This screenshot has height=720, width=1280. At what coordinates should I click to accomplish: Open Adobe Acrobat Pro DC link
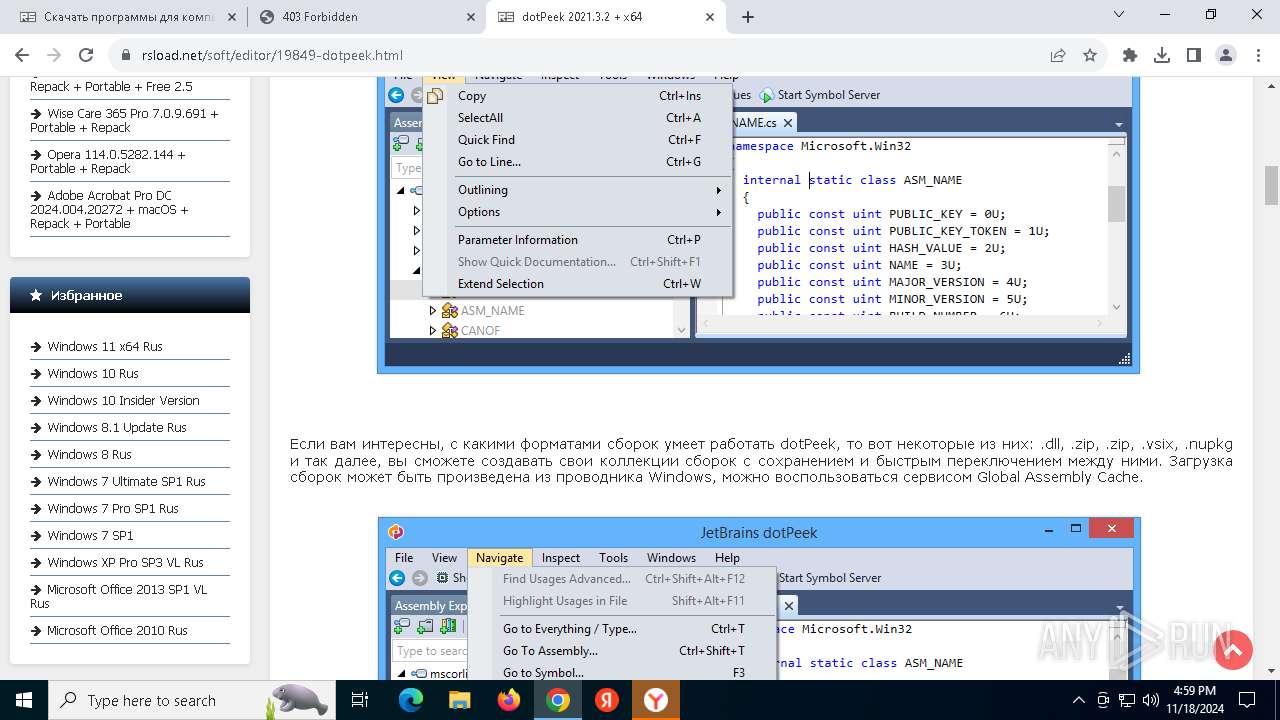[110, 210]
